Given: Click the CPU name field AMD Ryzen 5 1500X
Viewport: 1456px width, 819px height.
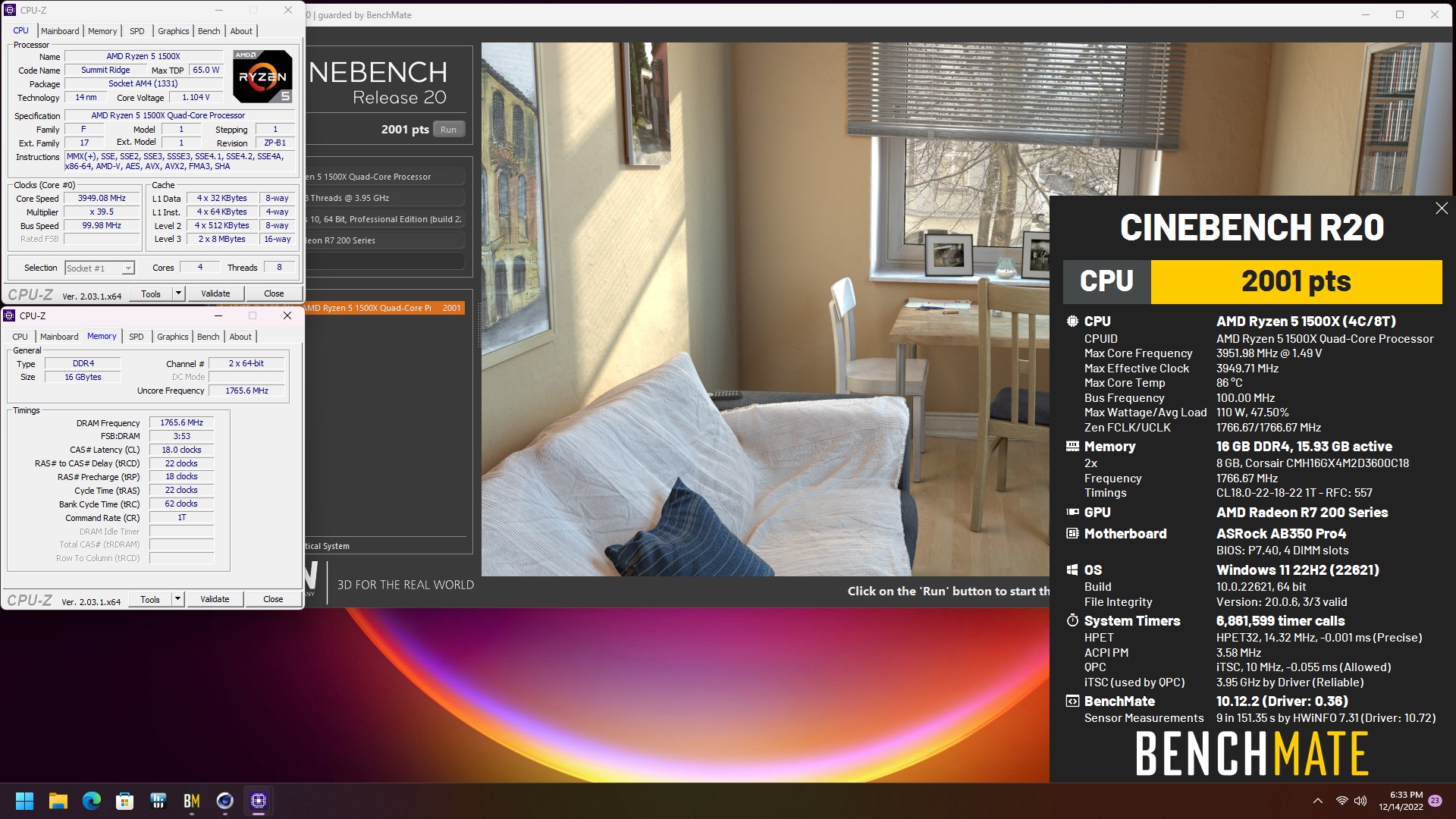Looking at the screenshot, I should point(143,56).
